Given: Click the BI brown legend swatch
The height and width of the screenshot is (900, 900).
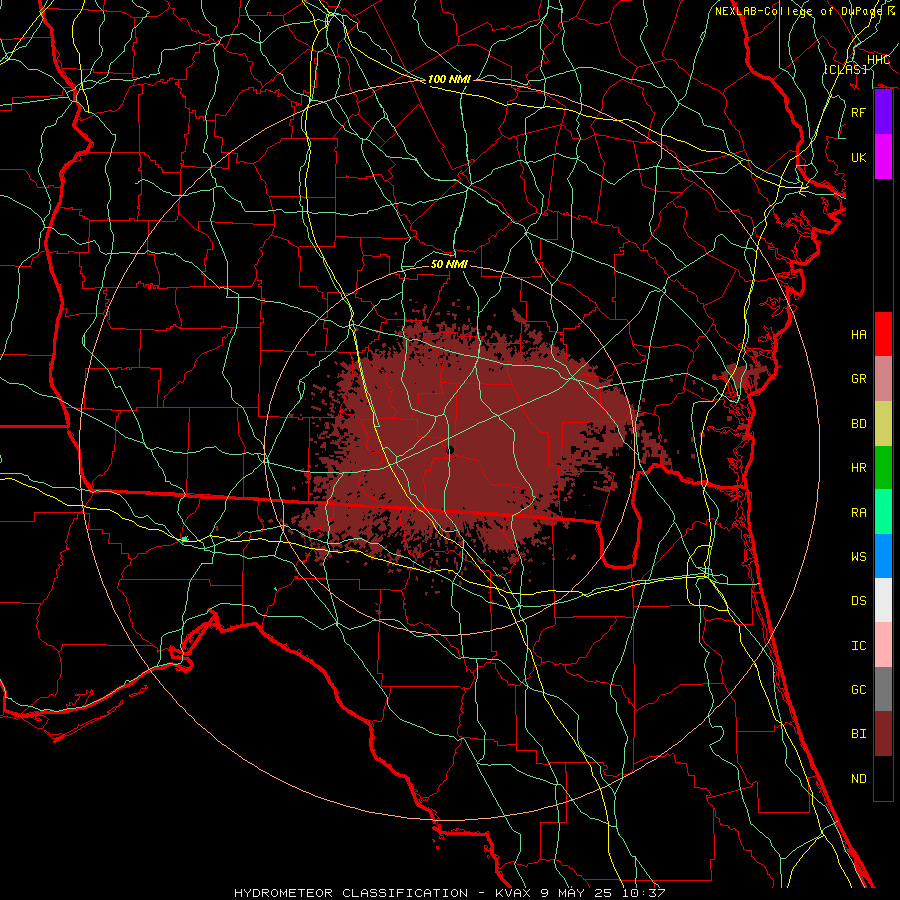Looking at the screenshot, I should click(883, 734).
